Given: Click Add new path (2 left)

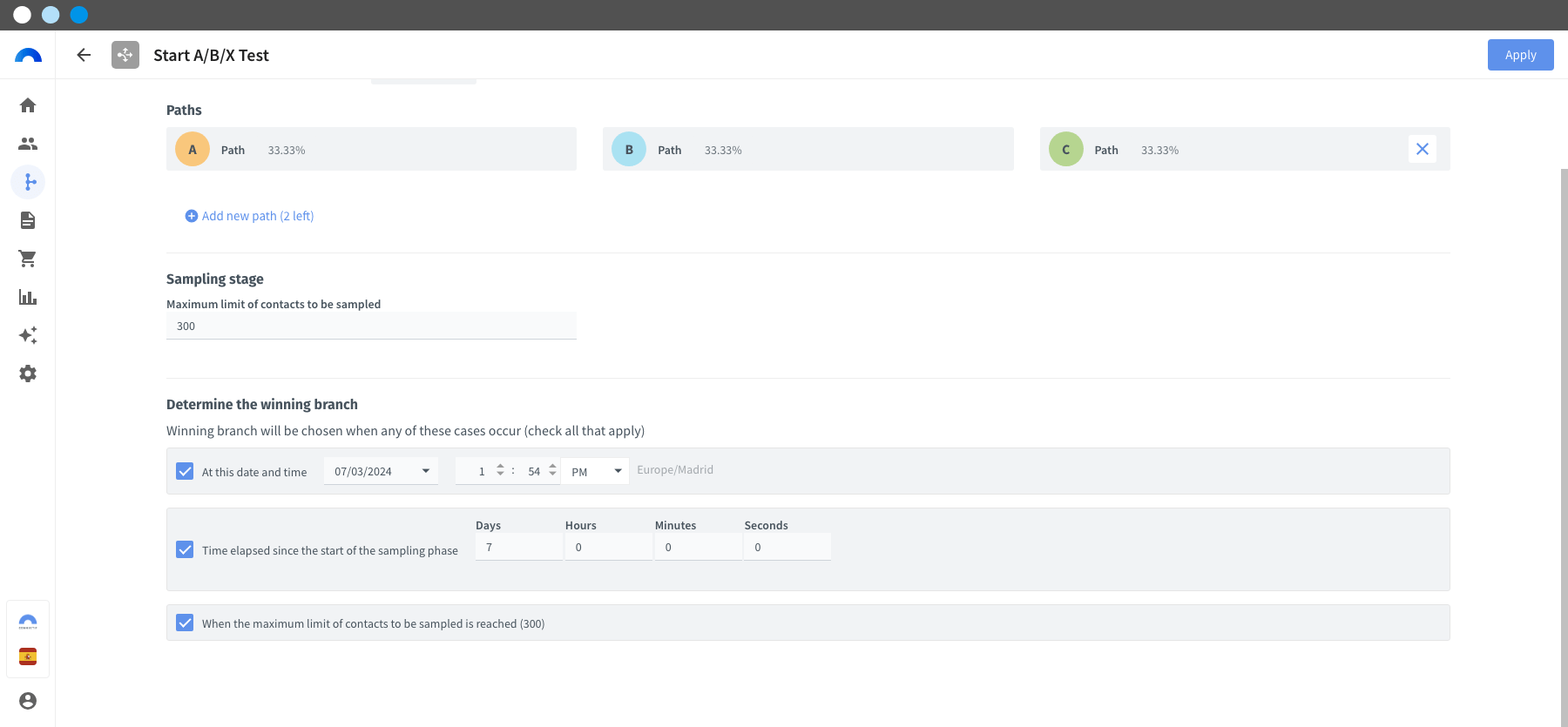Looking at the screenshot, I should [249, 216].
